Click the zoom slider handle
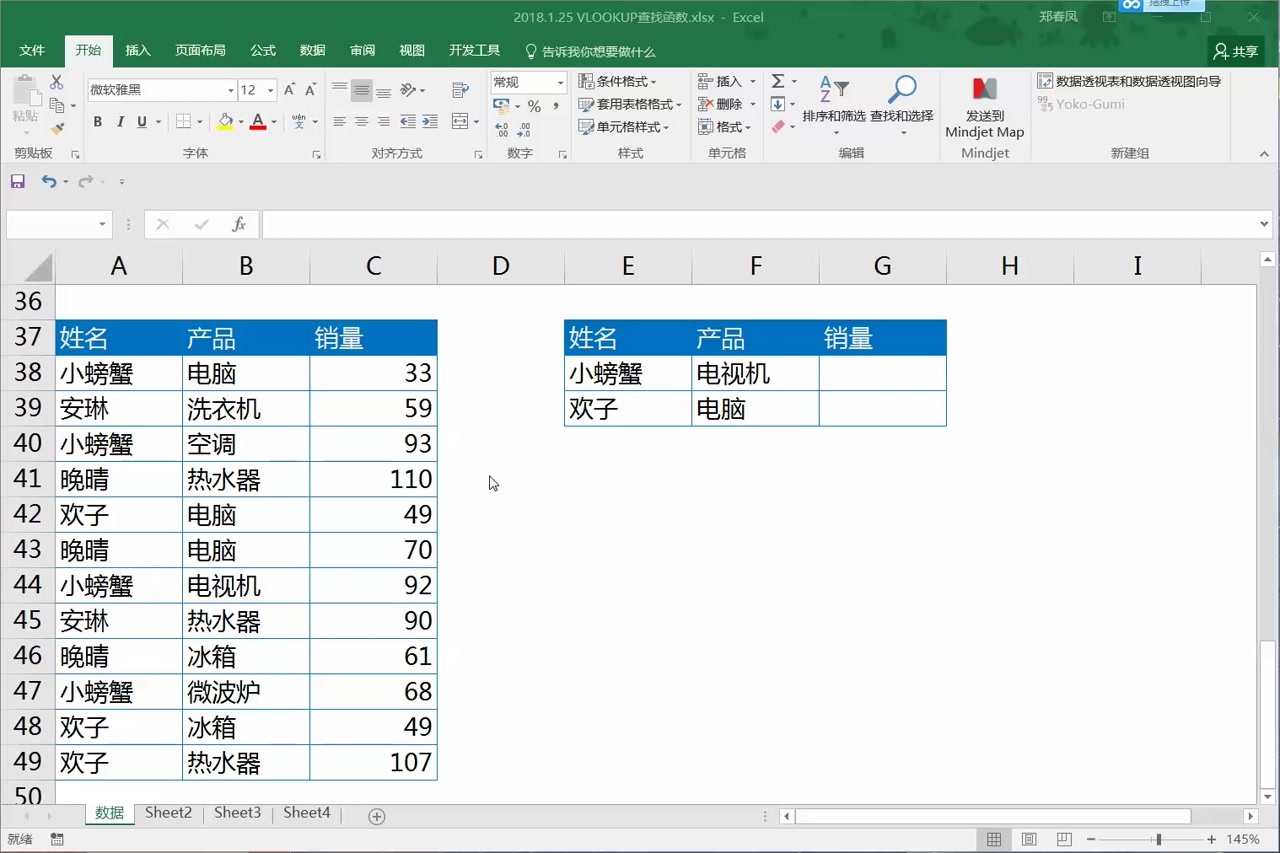This screenshot has width=1280, height=853. (x=1158, y=840)
